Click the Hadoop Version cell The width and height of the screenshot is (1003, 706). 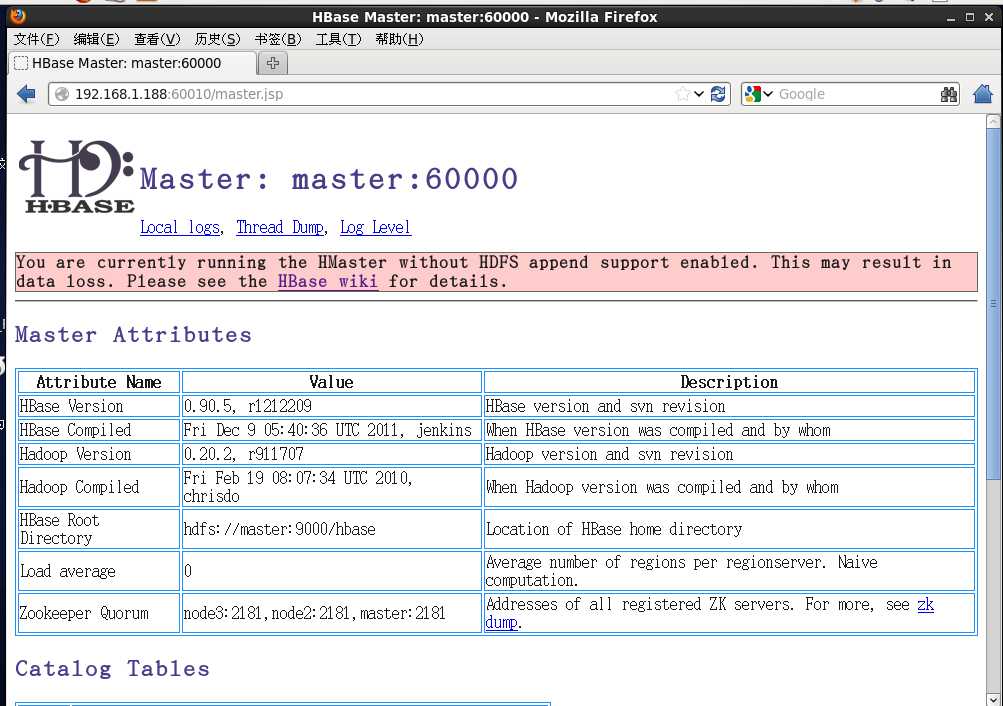(x=99, y=454)
